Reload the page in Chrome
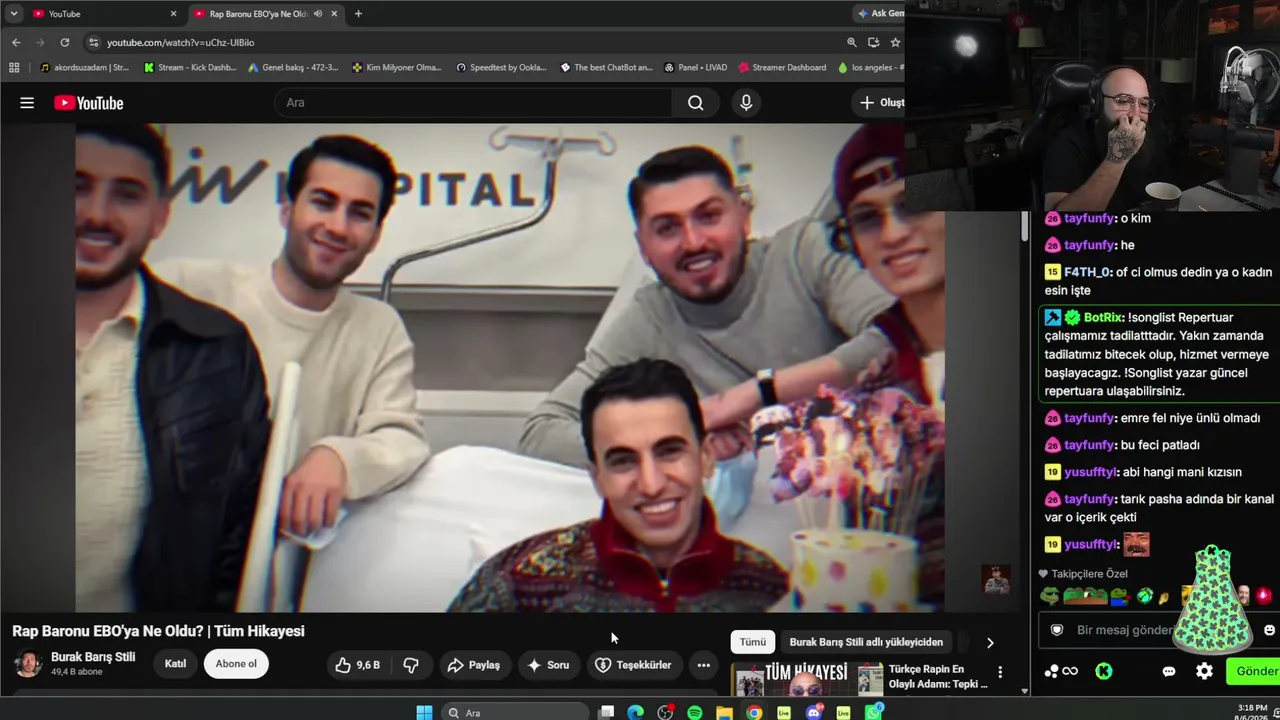This screenshot has height=720, width=1280. click(65, 42)
